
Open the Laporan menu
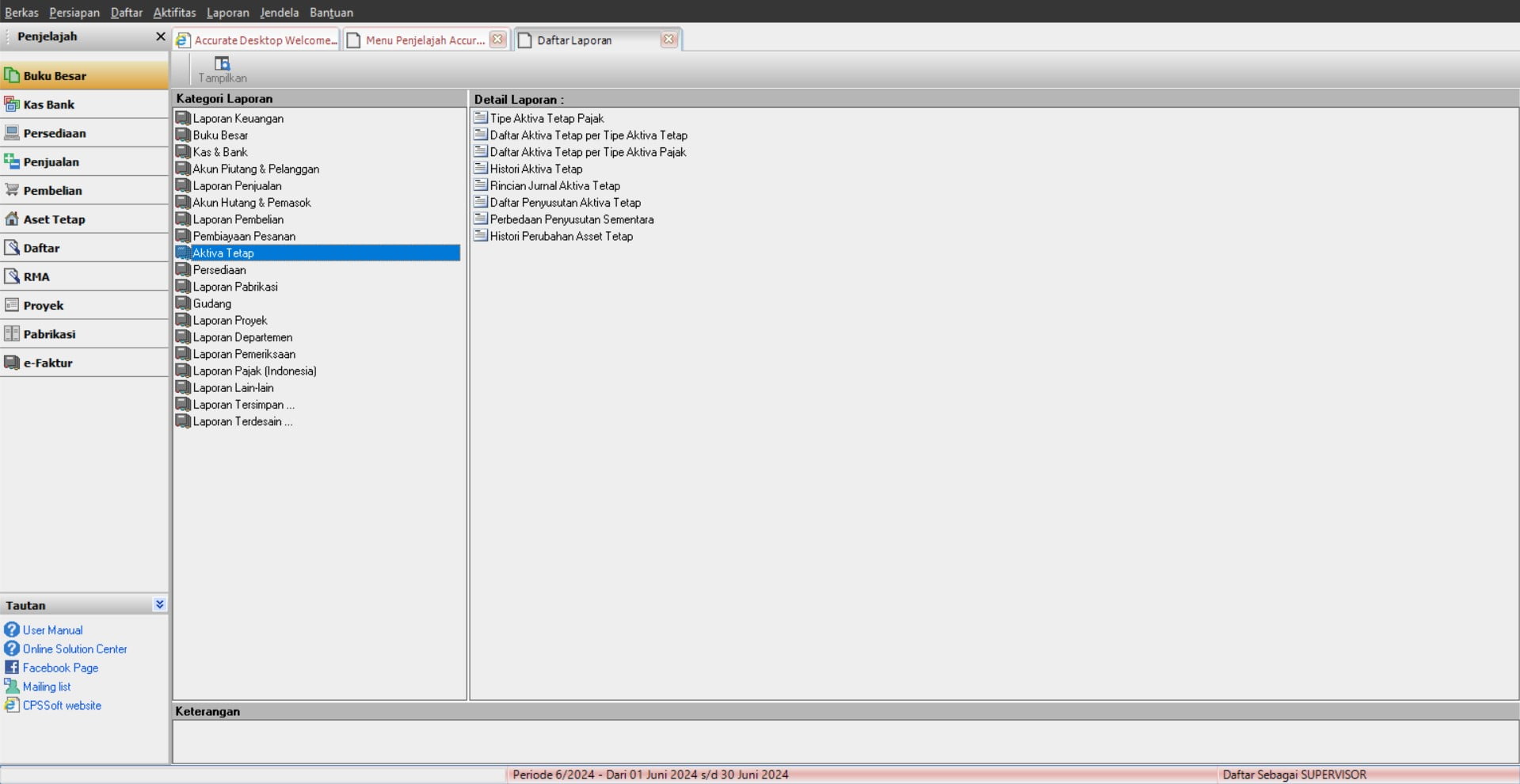pyautogui.click(x=227, y=13)
